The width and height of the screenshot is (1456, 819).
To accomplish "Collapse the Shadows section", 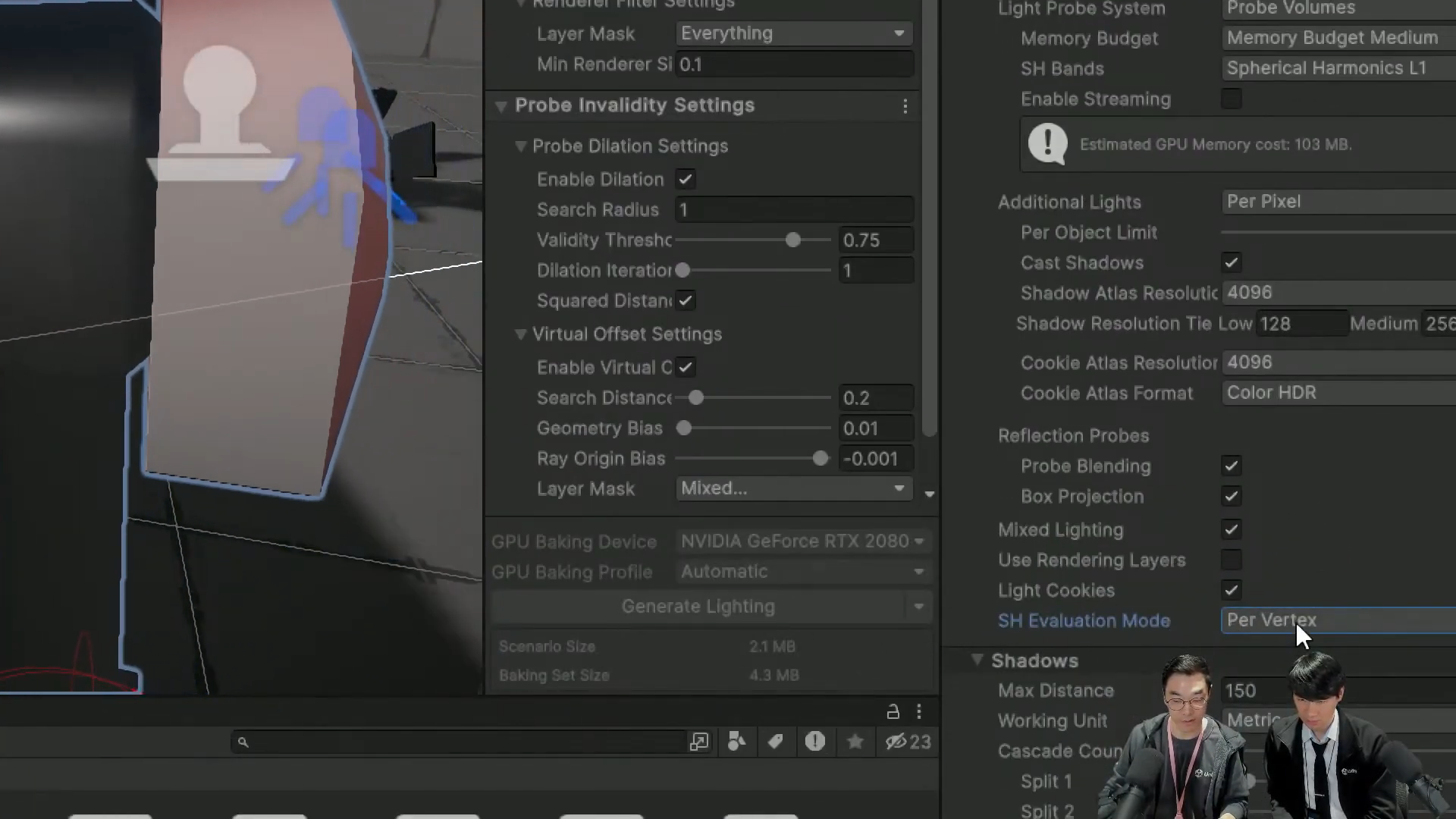I will [x=977, y=661].
